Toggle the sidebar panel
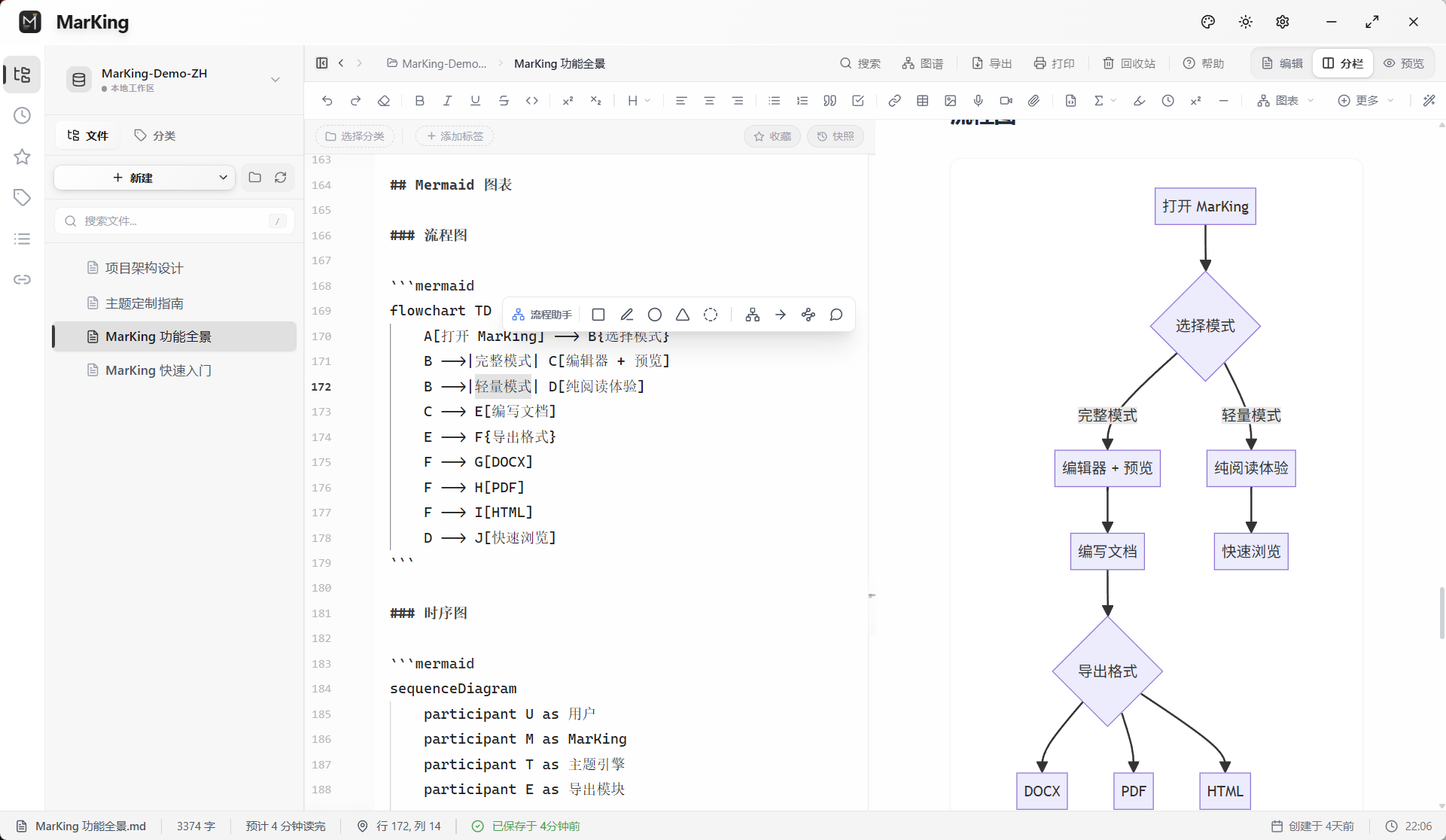Viewport: 1446px width, 840px height. (x=322, y=63)
